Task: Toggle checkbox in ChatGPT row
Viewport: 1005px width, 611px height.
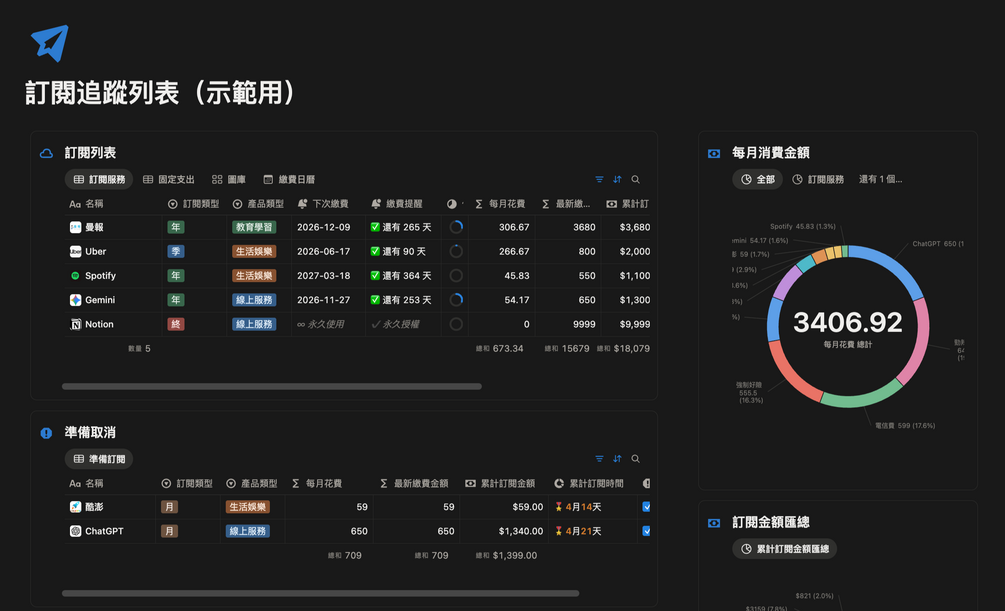Action: click(x=646, y=531)
